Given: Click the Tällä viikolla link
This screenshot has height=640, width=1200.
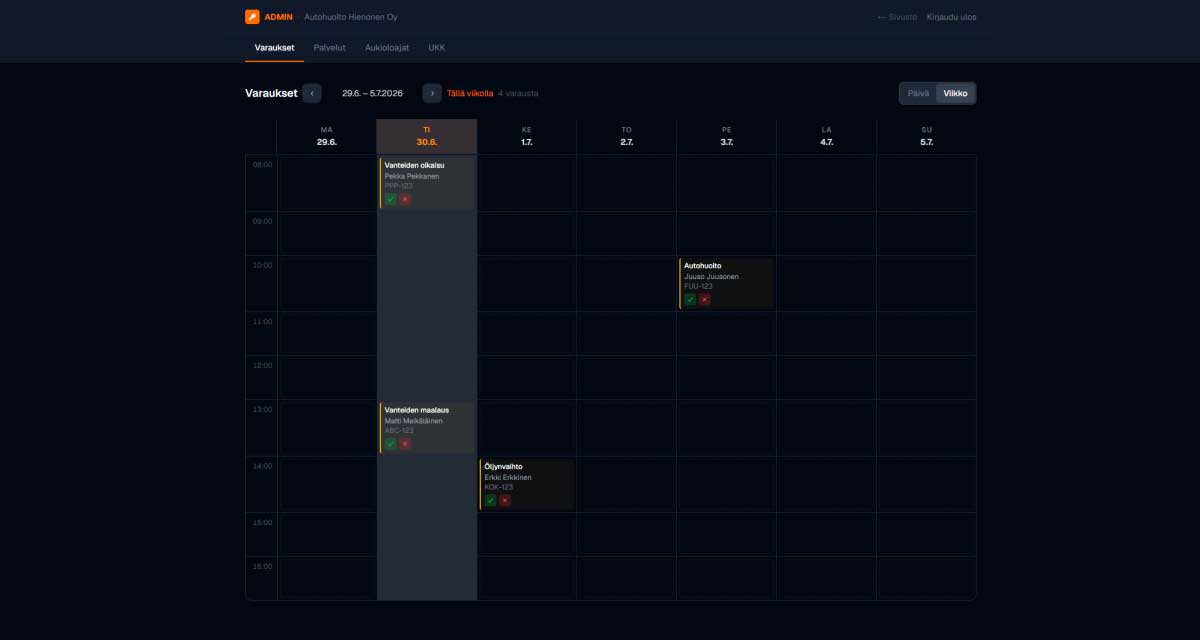Looking at the screenshot, I should (x=470, y=93).
